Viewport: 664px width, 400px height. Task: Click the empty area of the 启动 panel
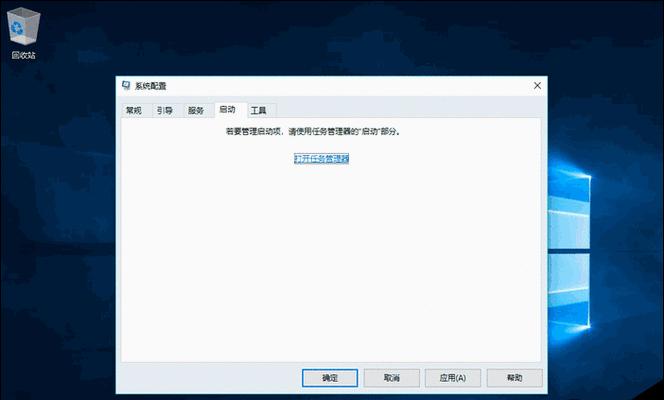click(330, 260)
